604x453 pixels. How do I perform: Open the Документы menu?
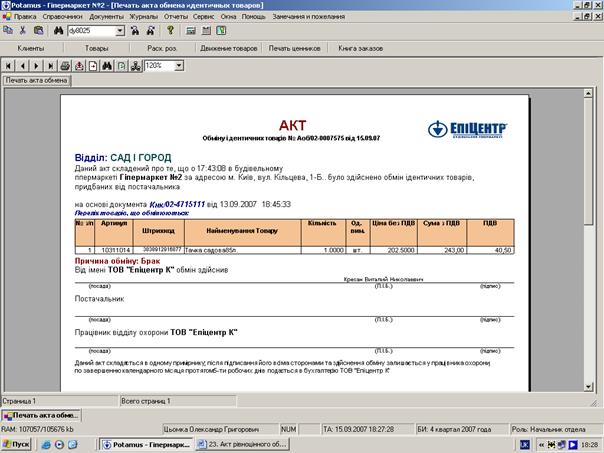(x=106, y=17)
